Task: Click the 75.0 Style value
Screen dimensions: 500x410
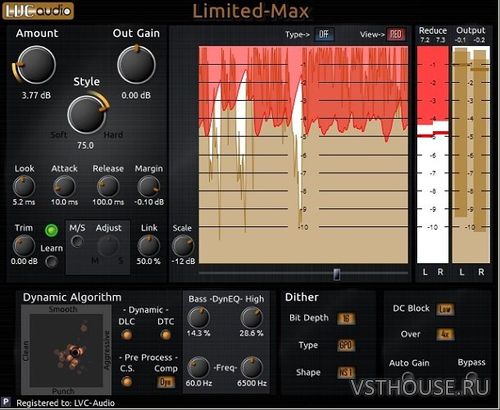Action: point(85,146)
